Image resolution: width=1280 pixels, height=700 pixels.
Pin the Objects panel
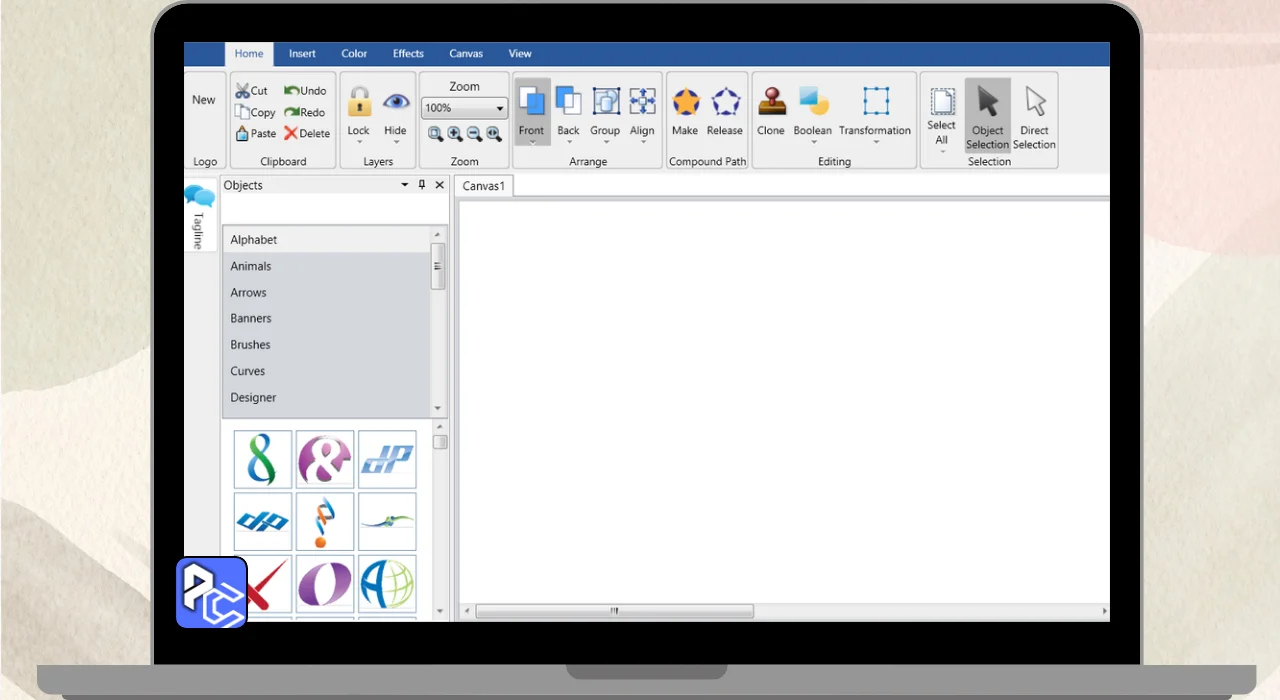tap(422, 185)
